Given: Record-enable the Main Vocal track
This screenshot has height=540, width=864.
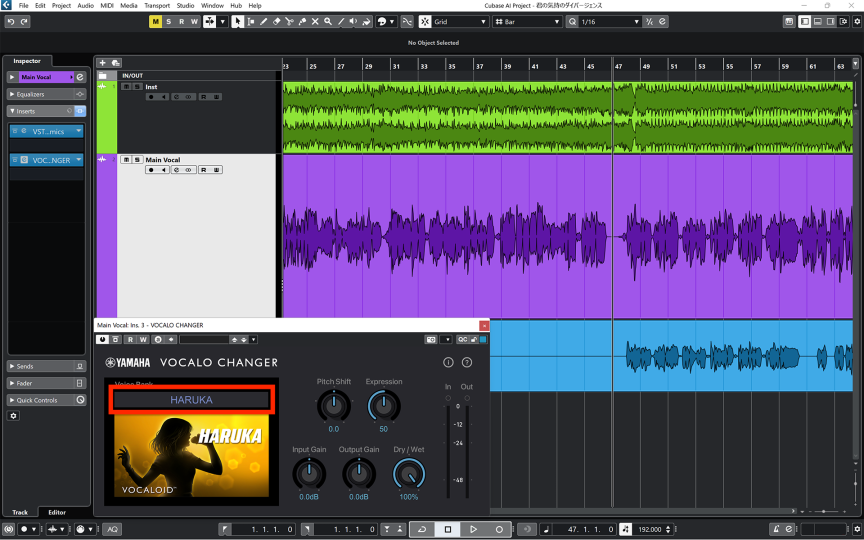Looking at the screenshot, I should [x=152, y=170].
